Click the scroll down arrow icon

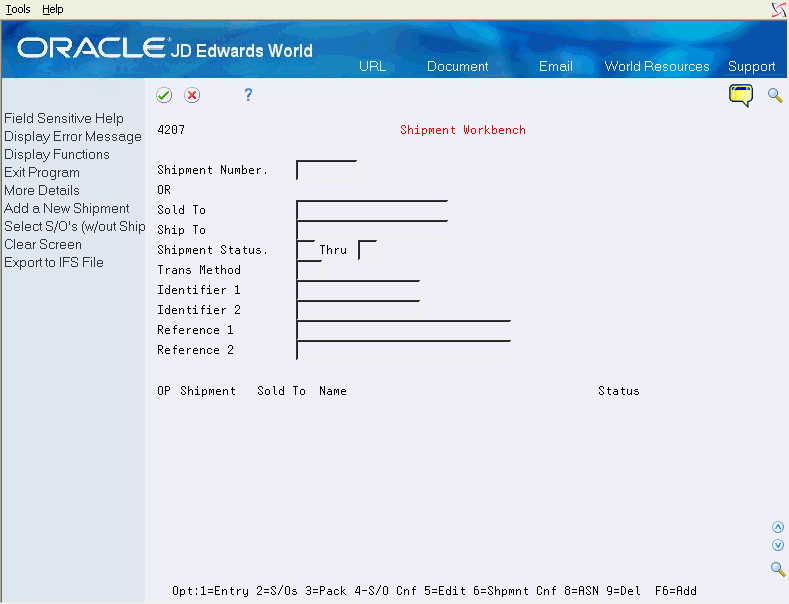coord(778,545)
